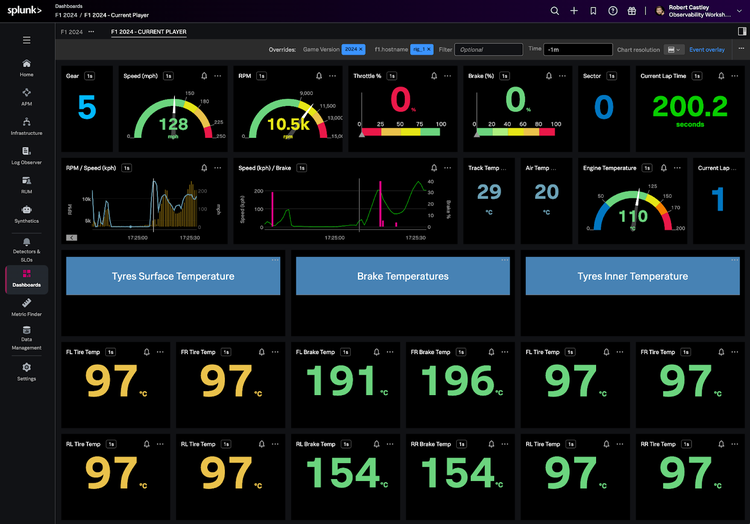Switch to the F1 2024 tab
The height and width of the screenshot is (524, 750).
pos(72,32)
